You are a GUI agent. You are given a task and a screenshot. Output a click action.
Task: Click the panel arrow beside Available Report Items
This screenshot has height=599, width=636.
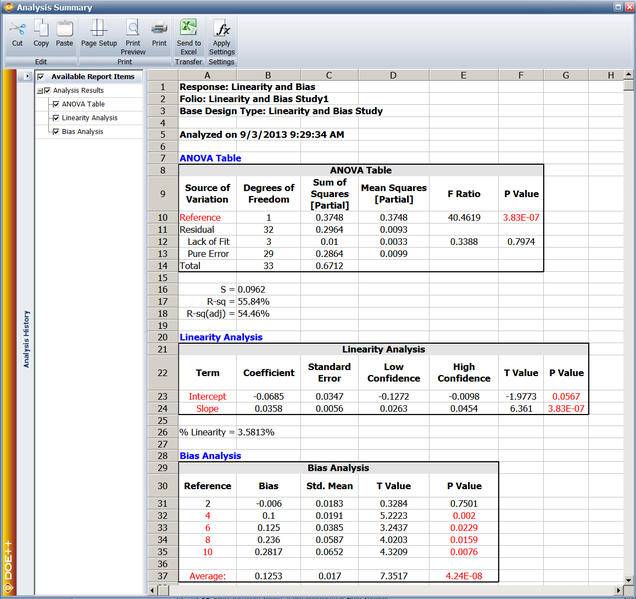pos(26,76)
